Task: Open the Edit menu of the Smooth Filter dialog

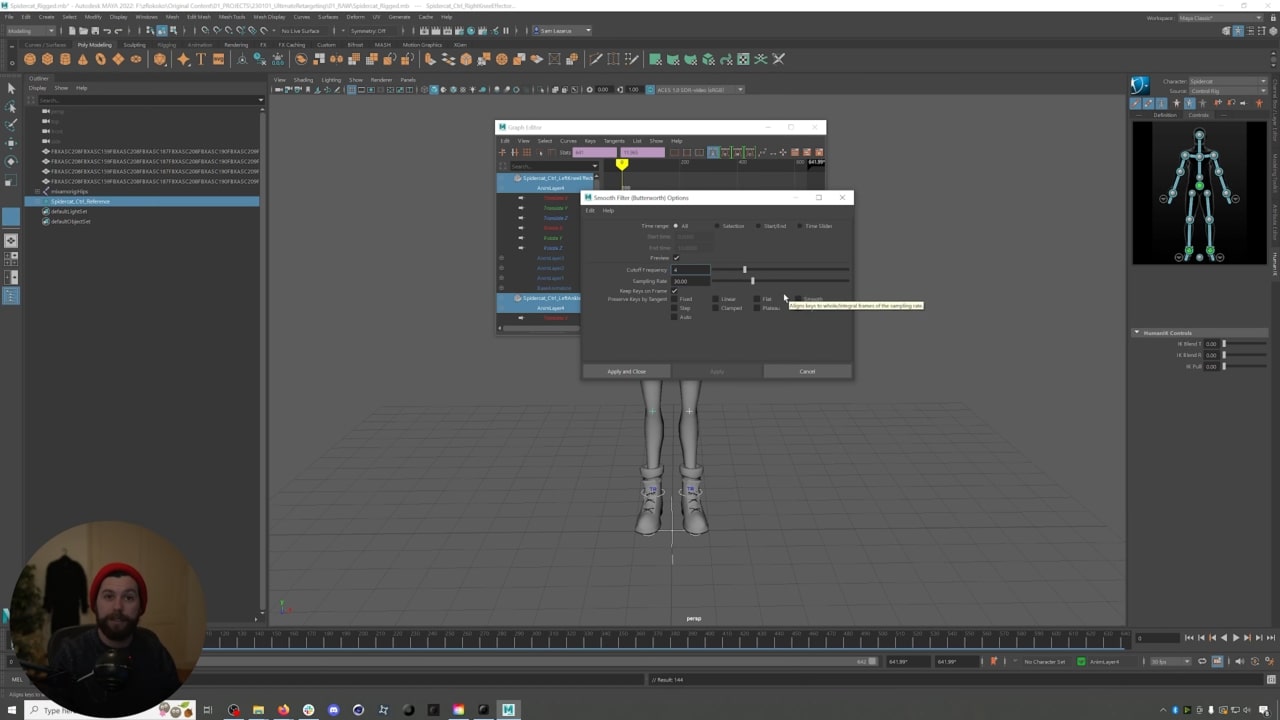Action: [590, 211]
